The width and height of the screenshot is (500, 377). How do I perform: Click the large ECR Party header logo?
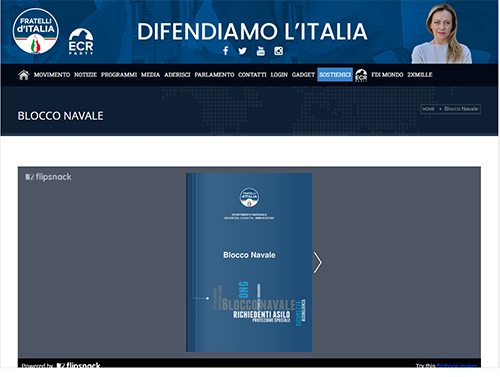(81, 42)
